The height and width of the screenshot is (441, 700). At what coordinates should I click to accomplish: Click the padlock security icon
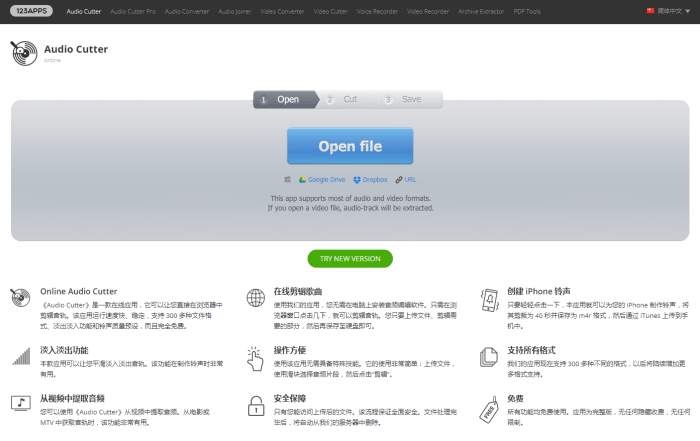(256, 406)
